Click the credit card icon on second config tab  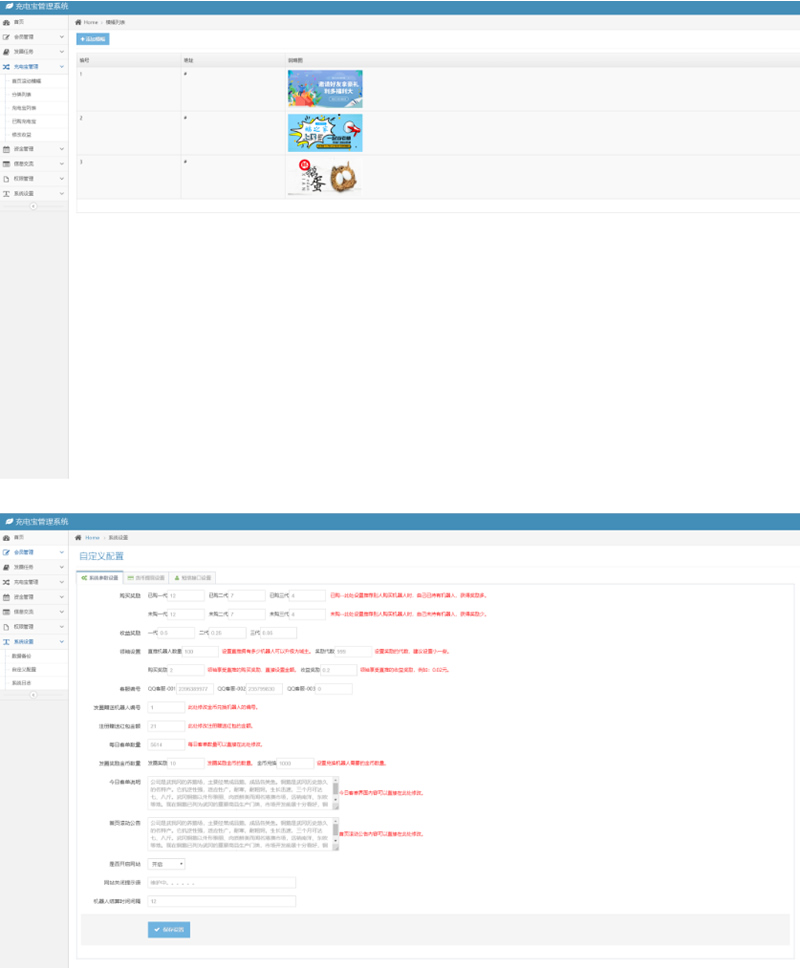[x=130, y=577]
